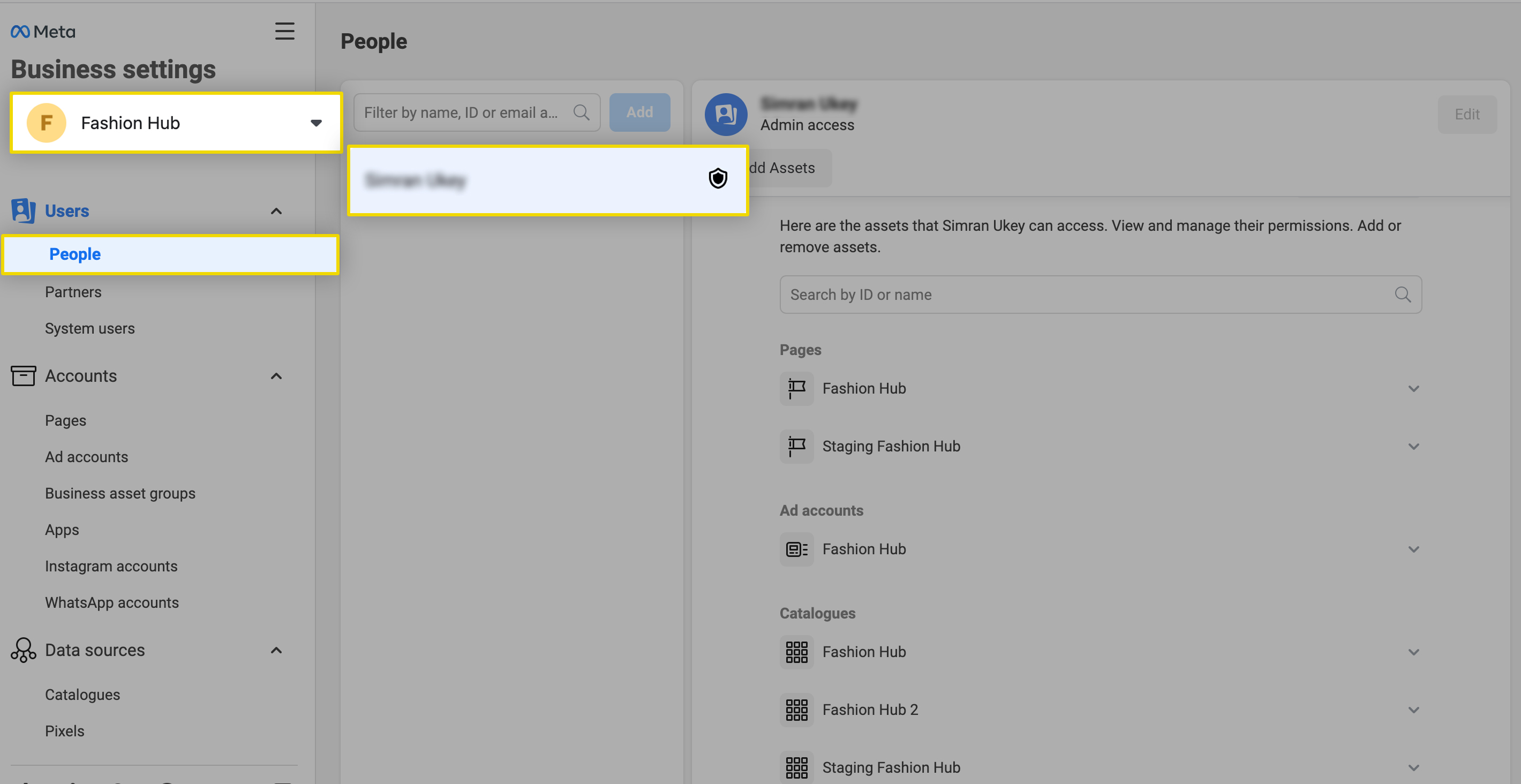Click the admin shield icon on user row
Screen dimensions: 1521x784
point(718,178)
